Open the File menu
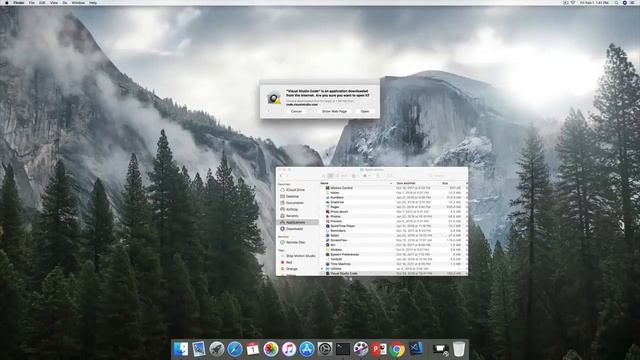The image size is (640, 360). tap(32, 2)
